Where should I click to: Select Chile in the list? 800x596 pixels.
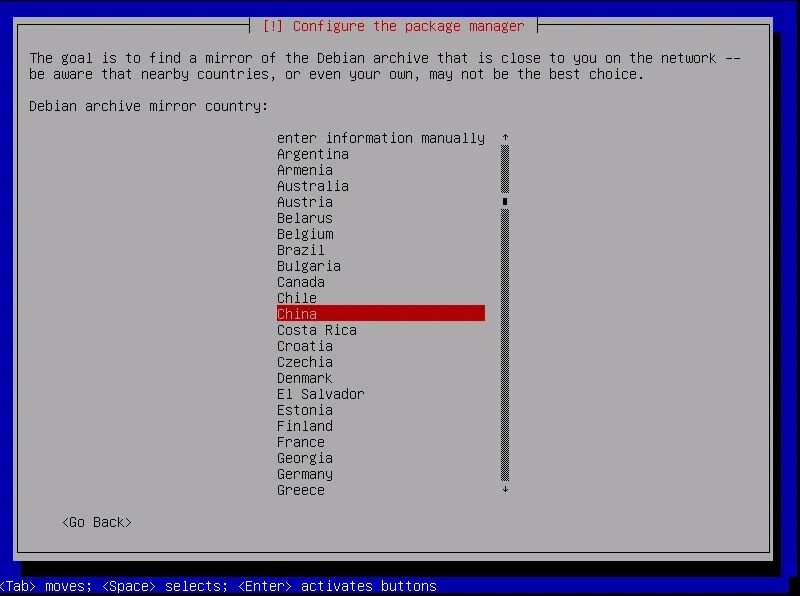(x=381, y=298)
